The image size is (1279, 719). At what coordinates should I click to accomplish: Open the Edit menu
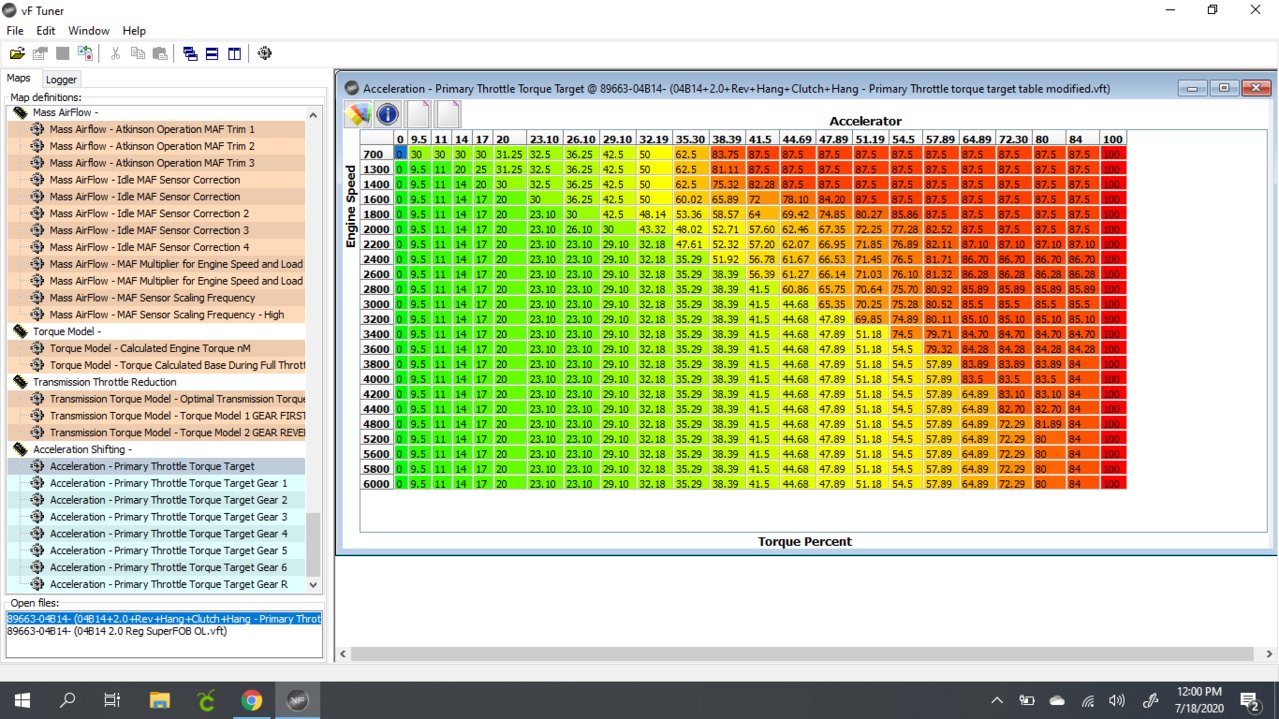(x=46, y=31)
